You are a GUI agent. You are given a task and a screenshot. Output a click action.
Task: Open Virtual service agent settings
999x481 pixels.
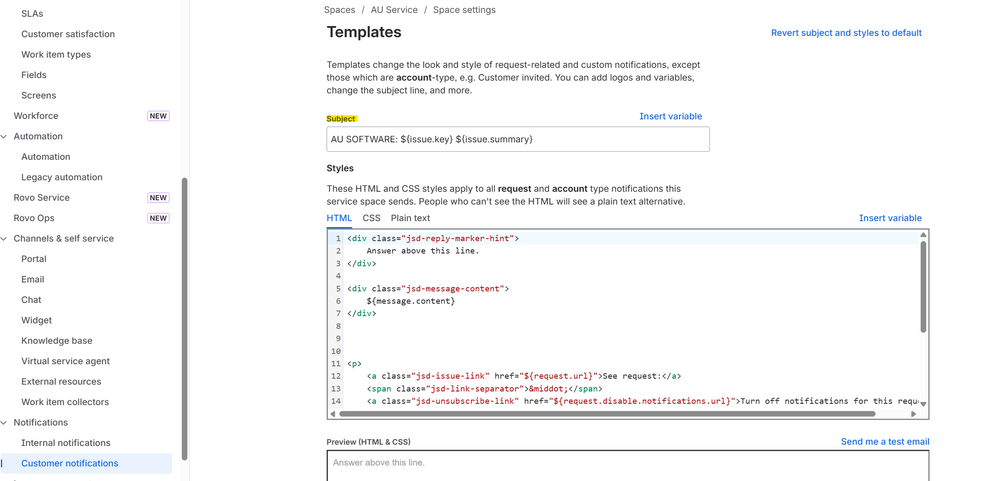pyautogui.click(x=66, y=361)
